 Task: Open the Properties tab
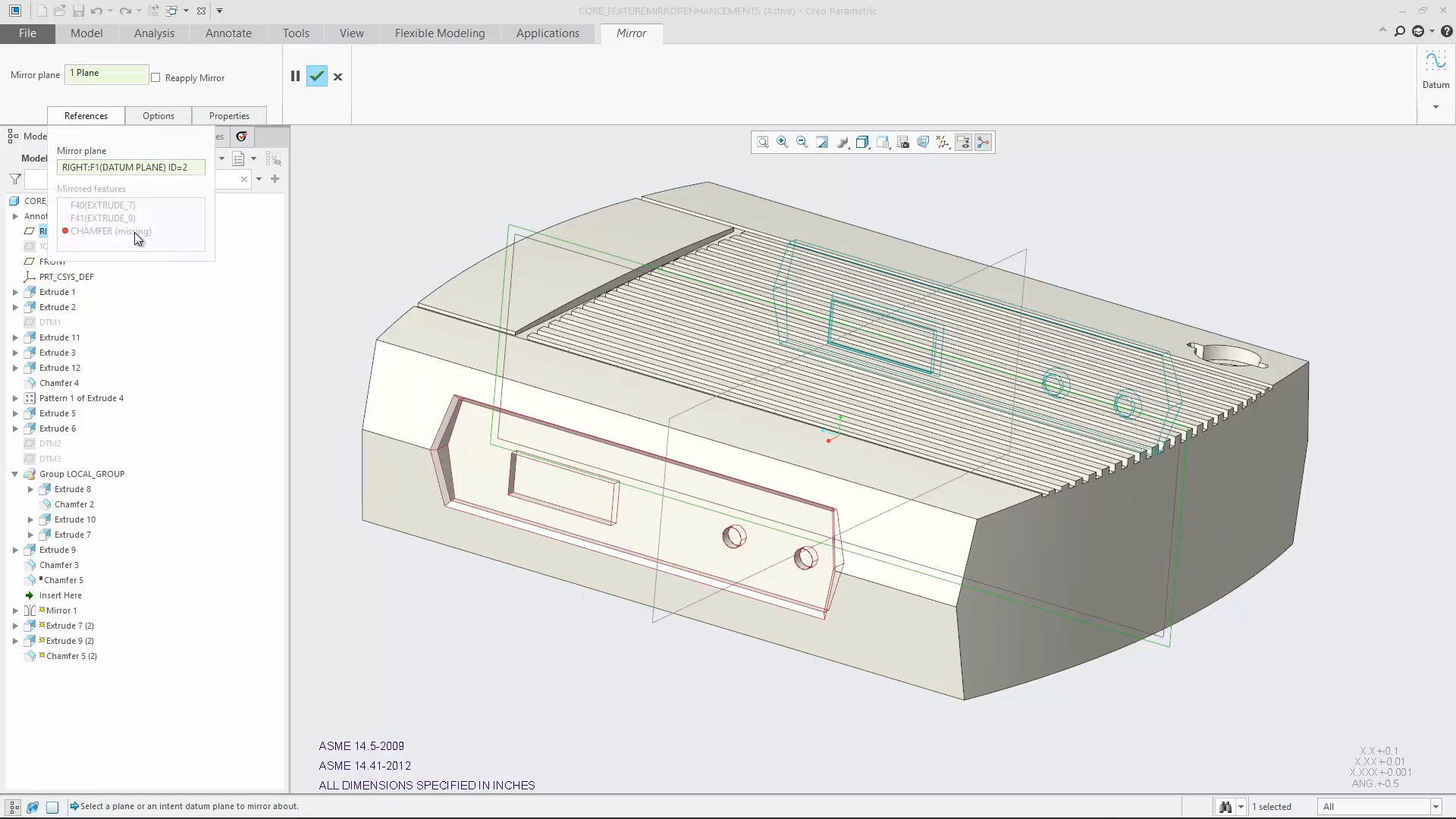click(x=229, y=116)
